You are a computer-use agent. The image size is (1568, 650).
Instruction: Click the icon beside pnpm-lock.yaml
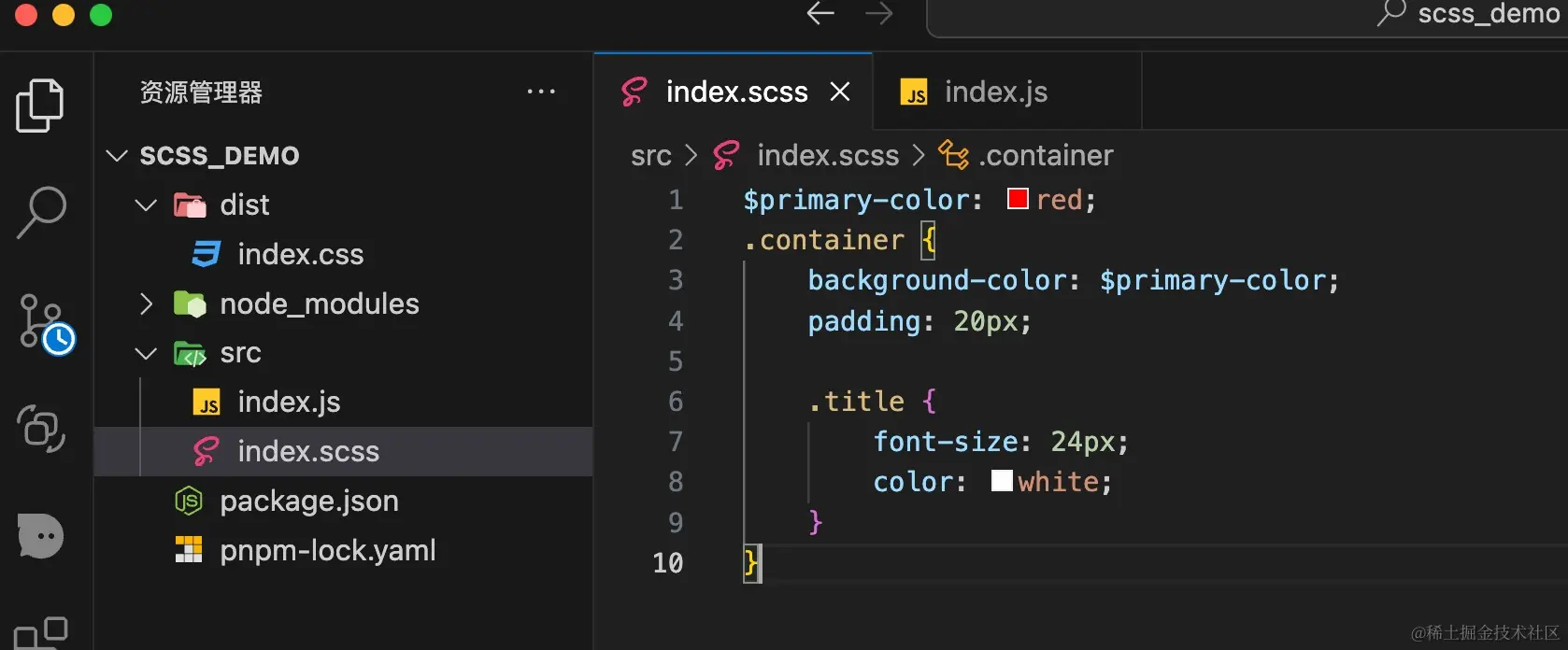189,550
